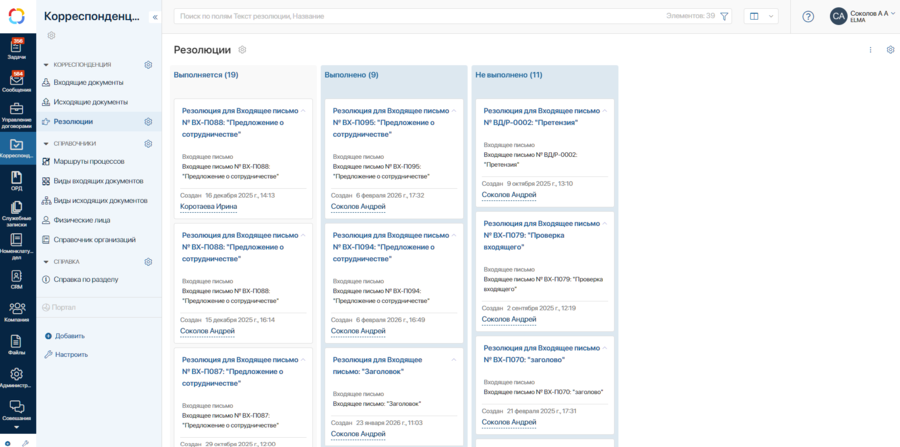Open the Файлы section icon

point(17,344)
